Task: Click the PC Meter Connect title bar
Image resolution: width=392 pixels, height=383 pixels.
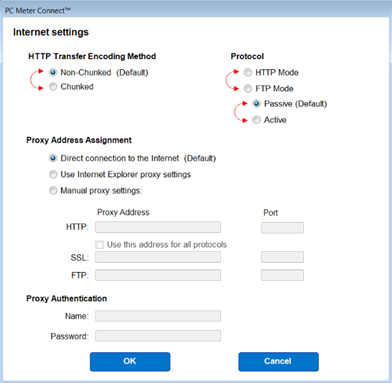Action: coord(196,10)
